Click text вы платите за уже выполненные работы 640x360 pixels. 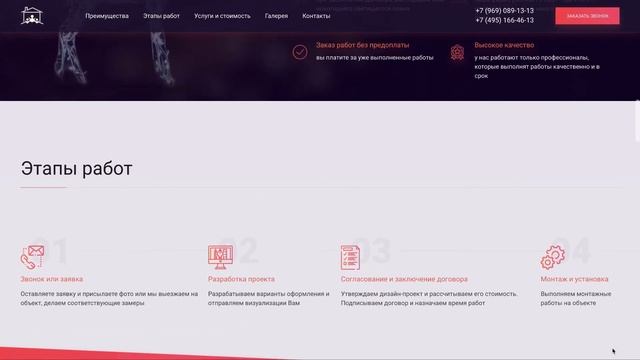pyautogui.click(x=375, y=58)
